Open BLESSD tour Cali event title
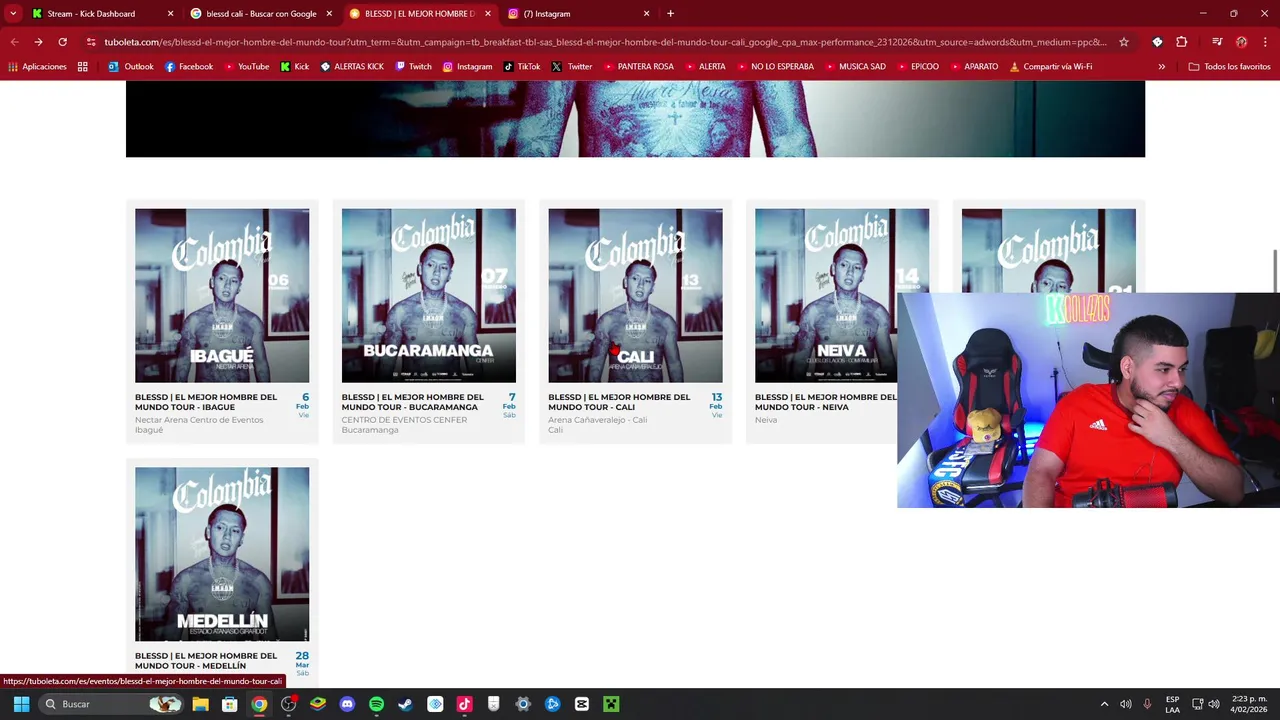 coord(619,402)
